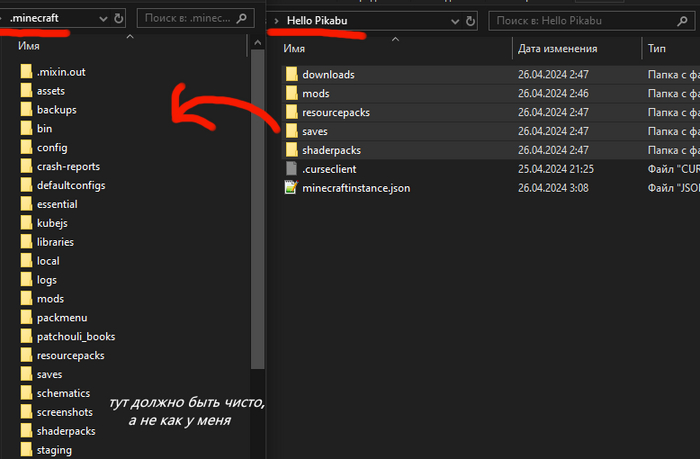This screenshot has width=700, height=459.
Task: Click shaderpacks folder icon in .minecraft window
Action: click(x=26, y=431)
